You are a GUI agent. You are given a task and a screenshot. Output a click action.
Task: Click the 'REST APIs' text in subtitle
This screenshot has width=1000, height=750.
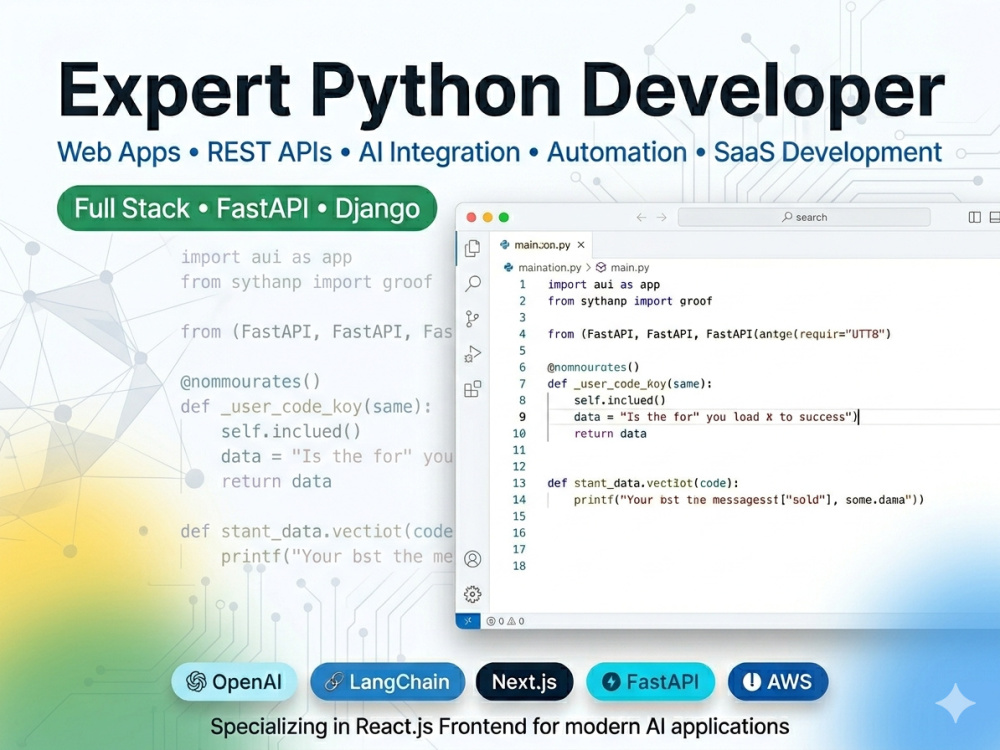[269, 152]
